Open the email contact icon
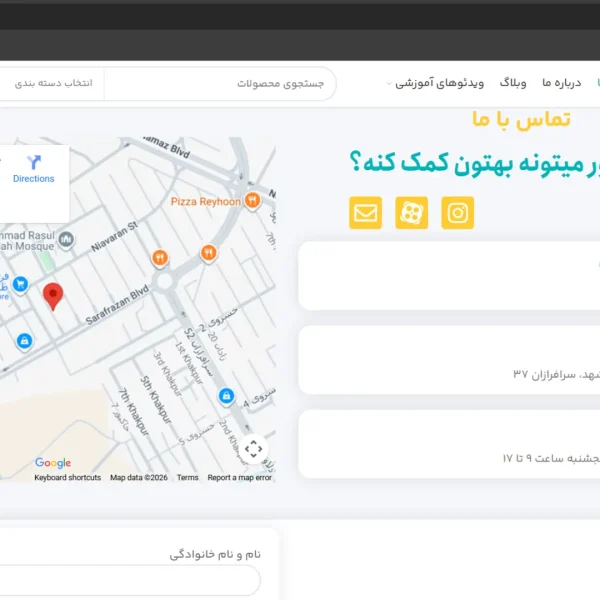600x600 pixels. 365,213
